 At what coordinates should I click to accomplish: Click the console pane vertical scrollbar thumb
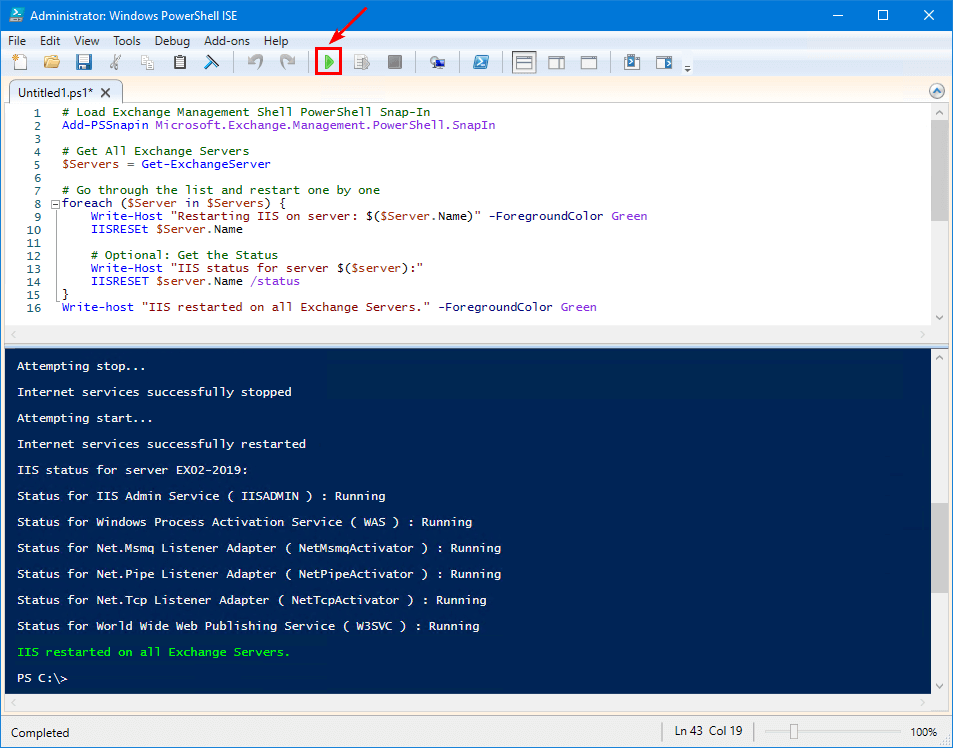(x=939, y=547)
